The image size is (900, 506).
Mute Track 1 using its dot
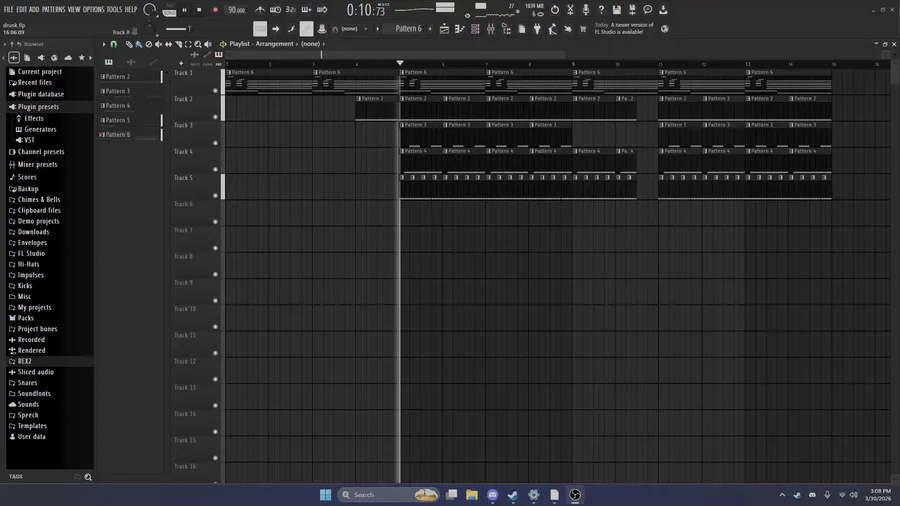pyautogui.click(x=215, y=91)
